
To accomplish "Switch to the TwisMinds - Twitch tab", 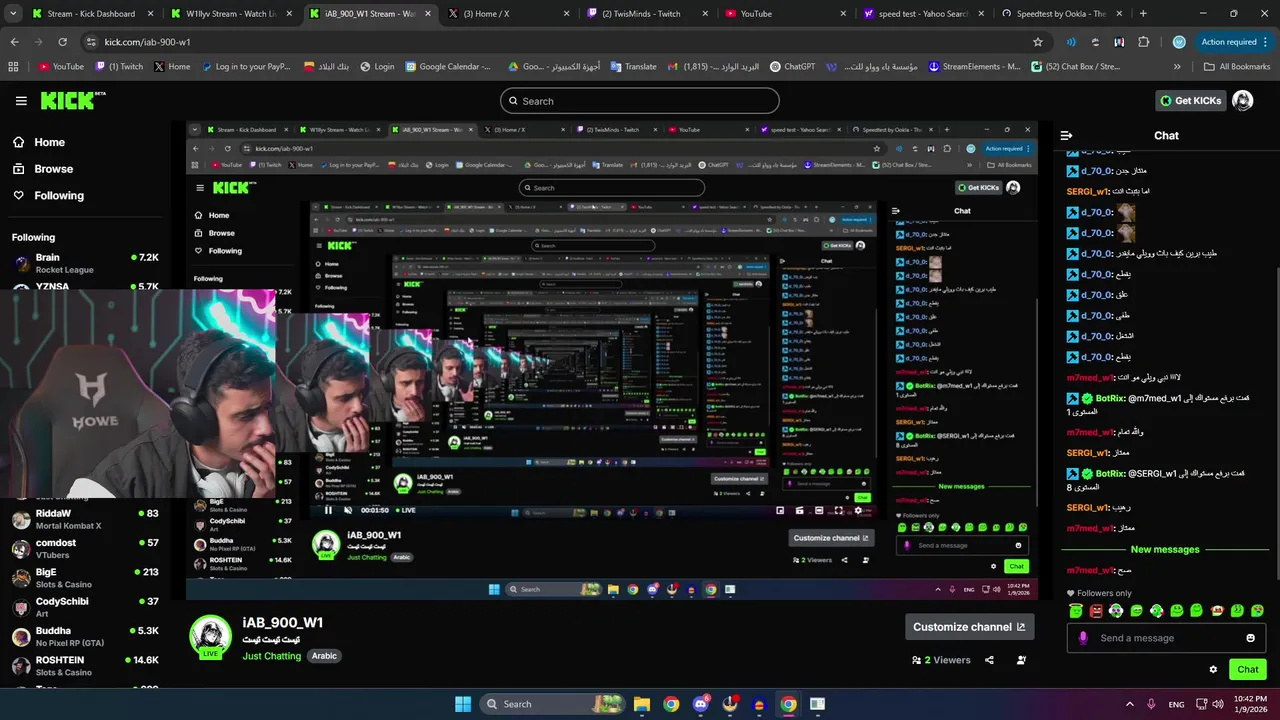I will [646, 14].
